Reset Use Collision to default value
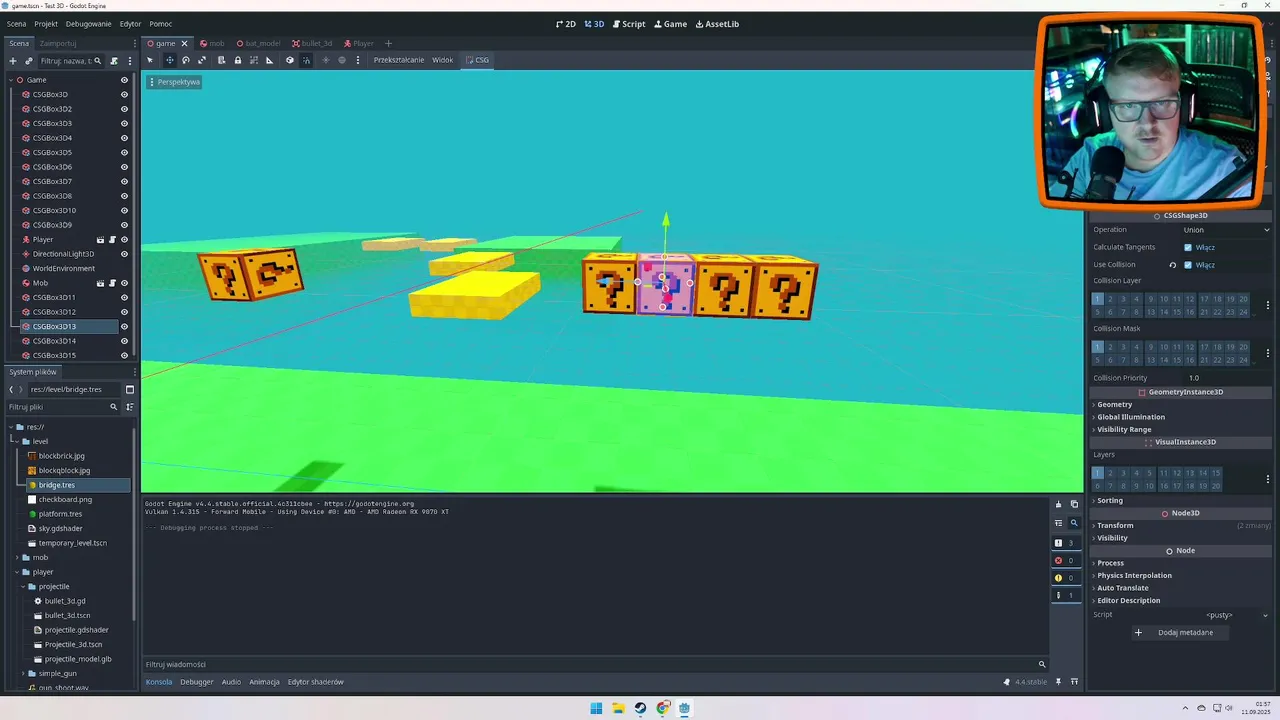The width and height of the screenshot is (1280, 720). pos(1172,265)
